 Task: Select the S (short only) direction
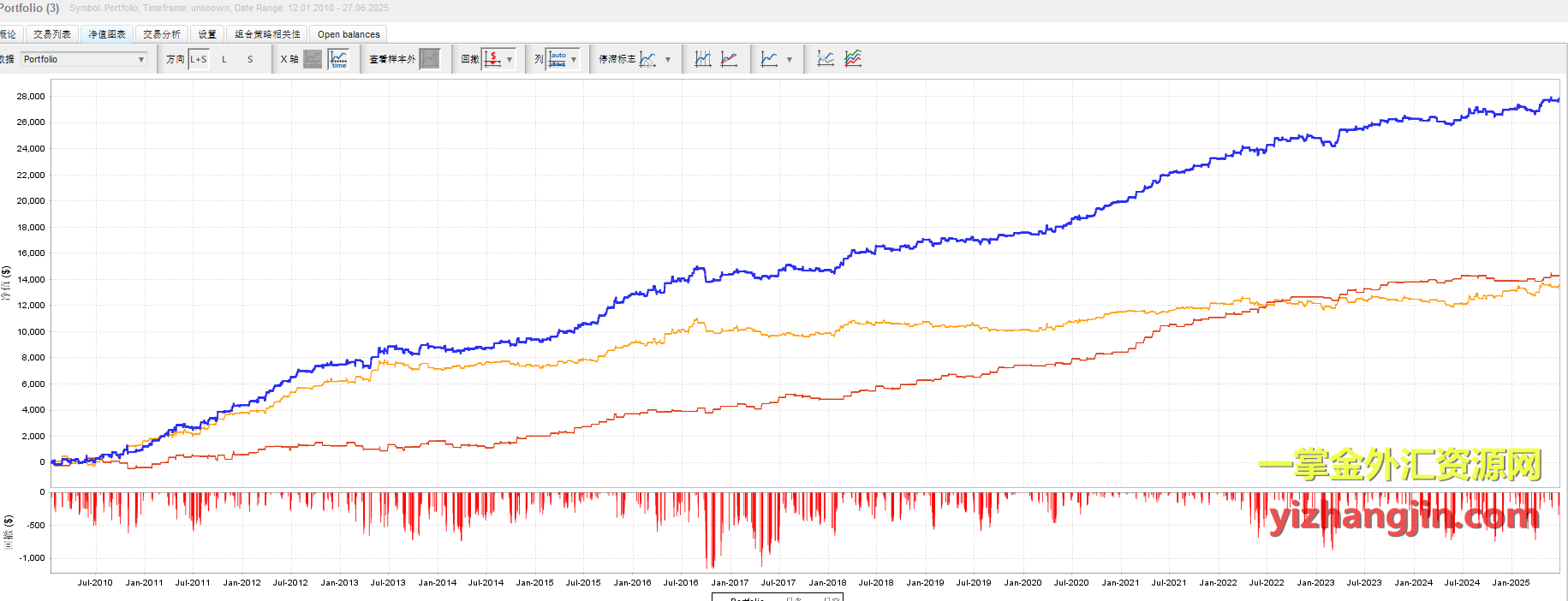point(250,59)
